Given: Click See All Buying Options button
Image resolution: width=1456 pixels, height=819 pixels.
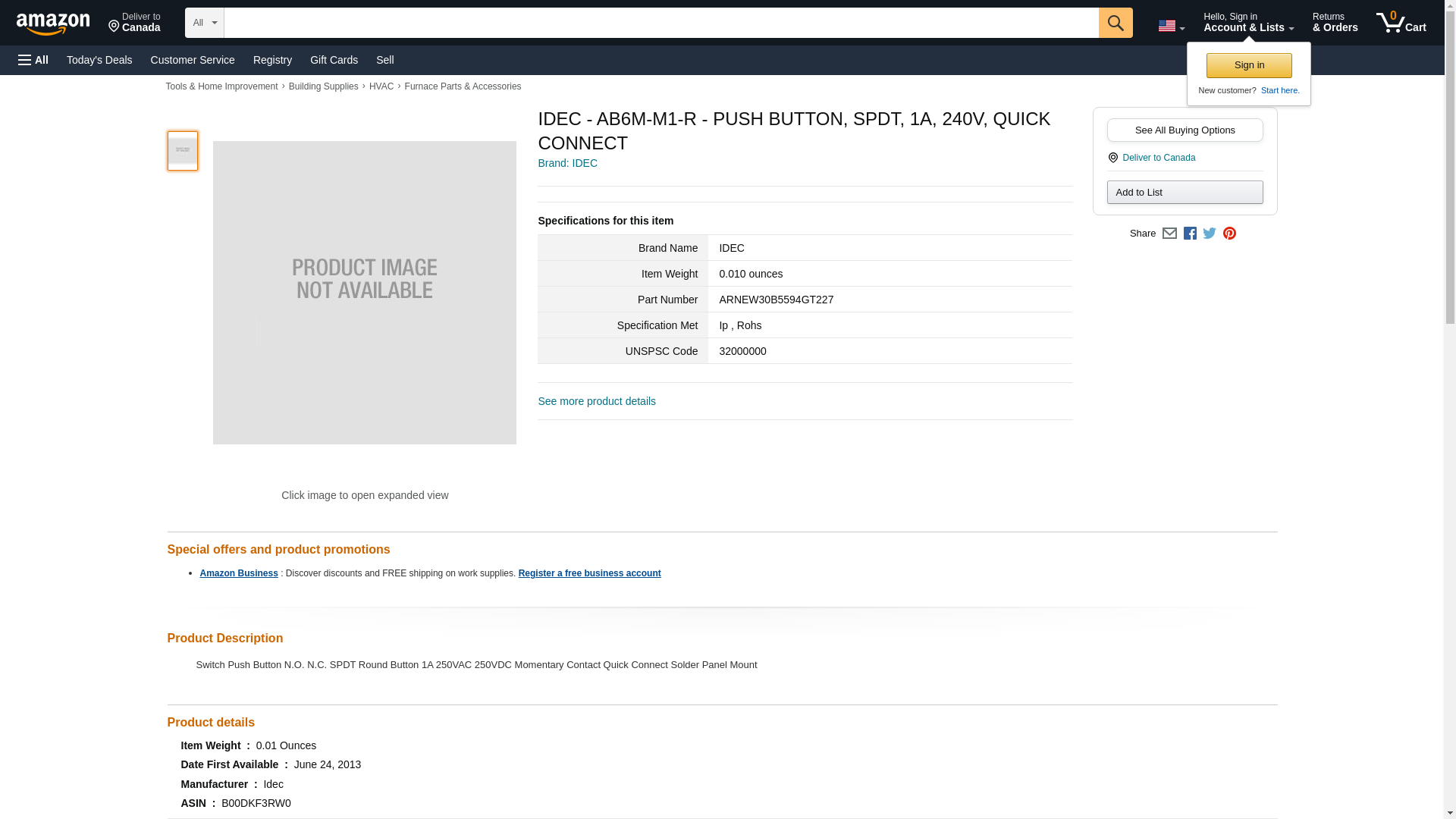Looking at the screenshot, I should click(x=1185, y=130).
